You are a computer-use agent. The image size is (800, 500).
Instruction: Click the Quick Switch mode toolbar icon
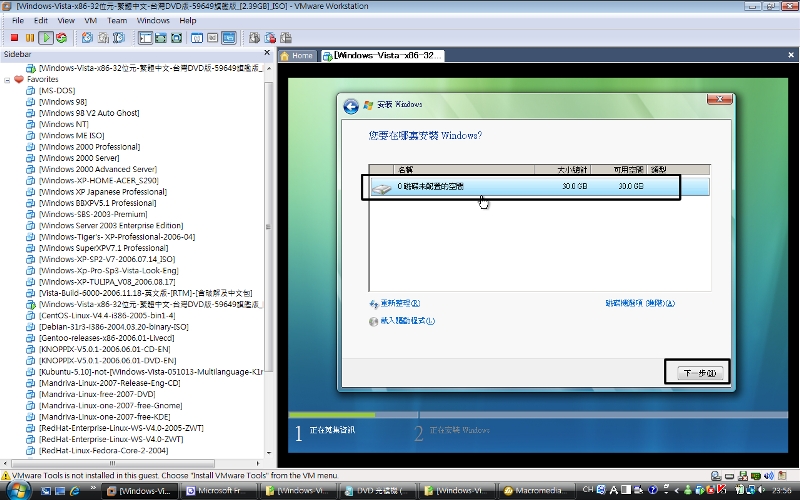tap(161, 38)
